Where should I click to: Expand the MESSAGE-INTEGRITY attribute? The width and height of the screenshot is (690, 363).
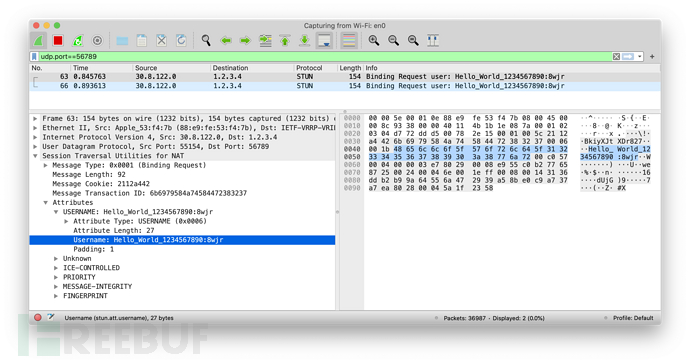(x=56, y=286)
